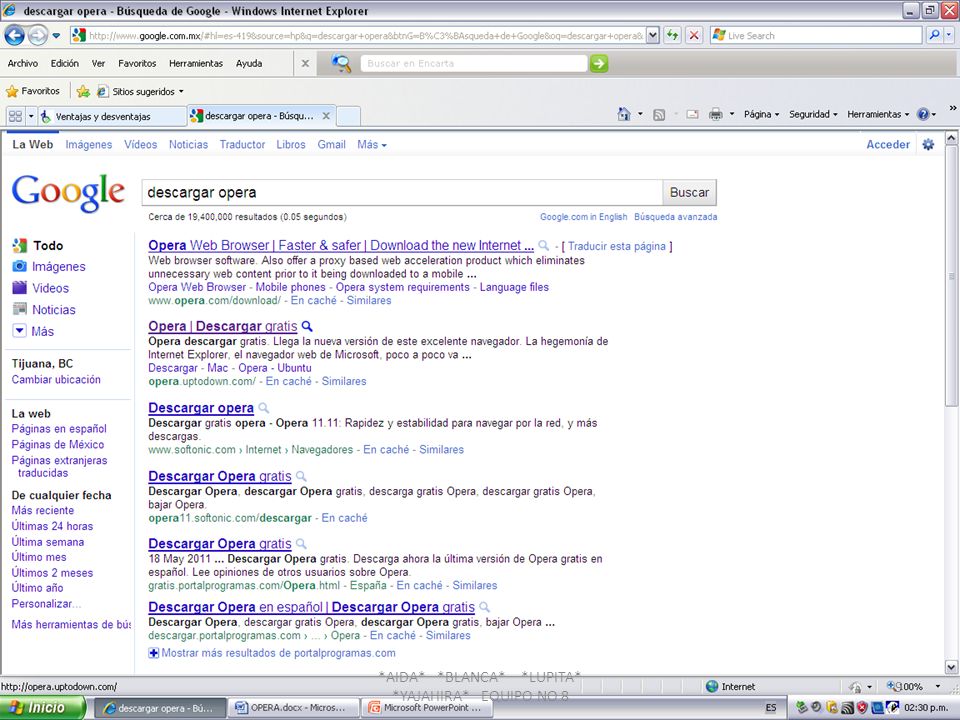The image size is (960, 720).
Task: Open a new blank tab
Action: (348, 116)
